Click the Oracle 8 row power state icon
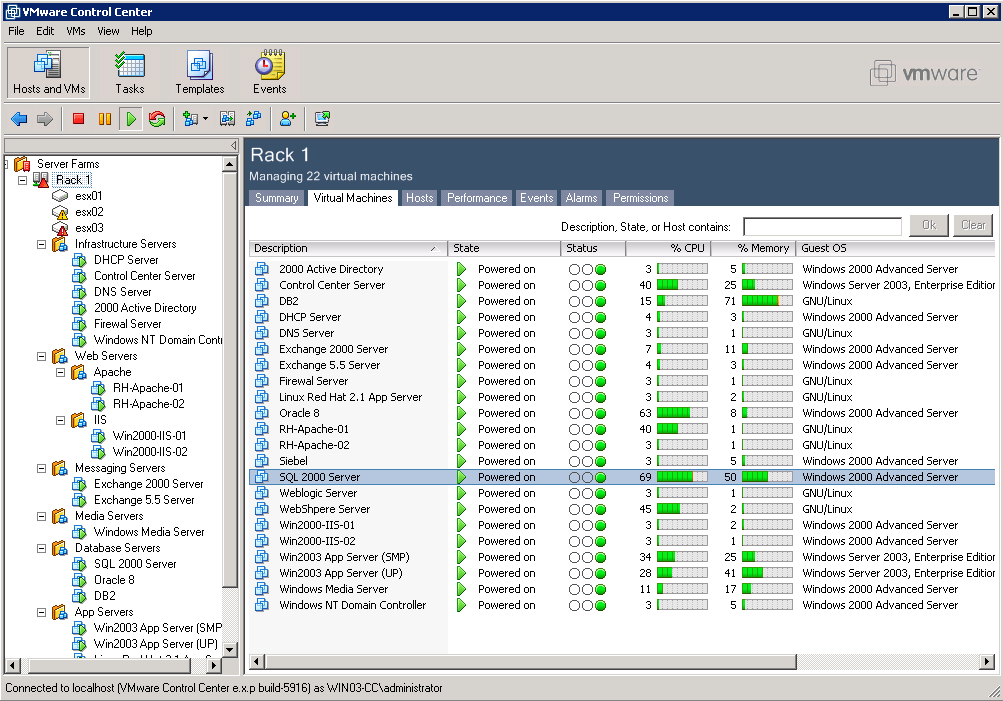This screenshot has height=701, width=1003. [461, 413]
